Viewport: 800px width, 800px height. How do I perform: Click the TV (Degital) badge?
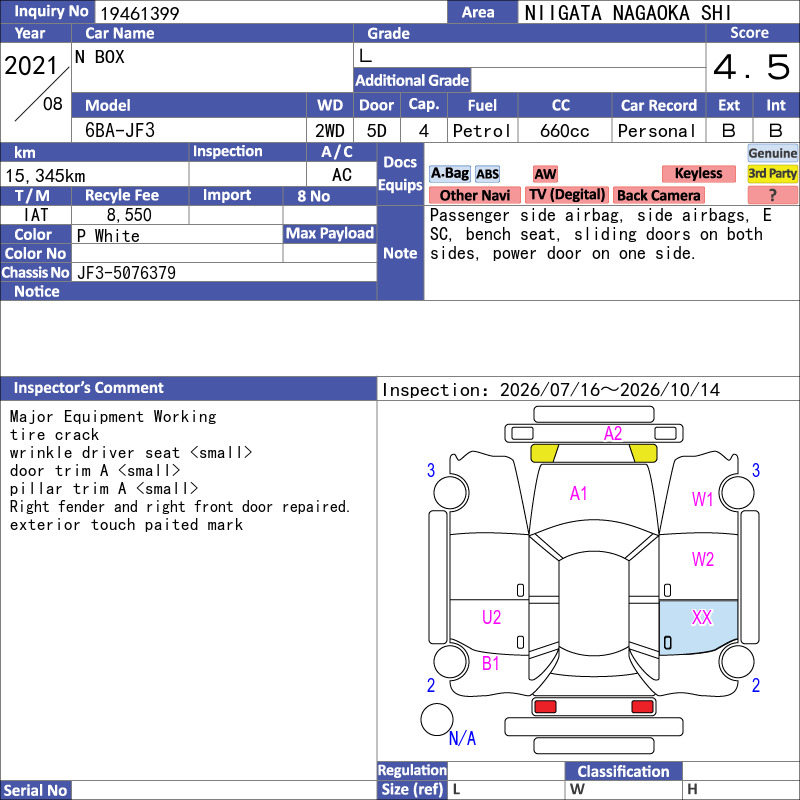click(x=566, y=195)
